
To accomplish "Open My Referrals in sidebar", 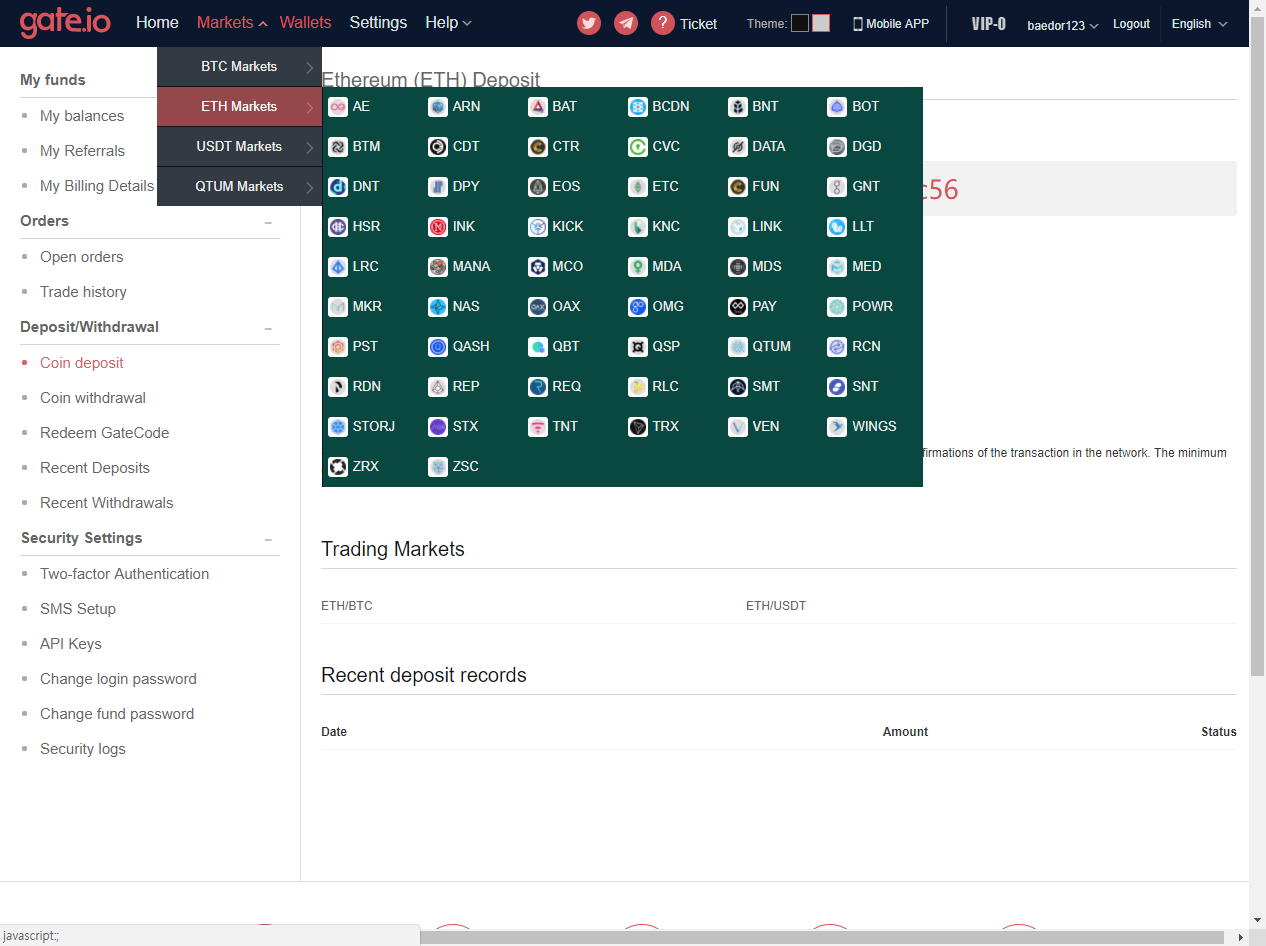I will point(82,151).
